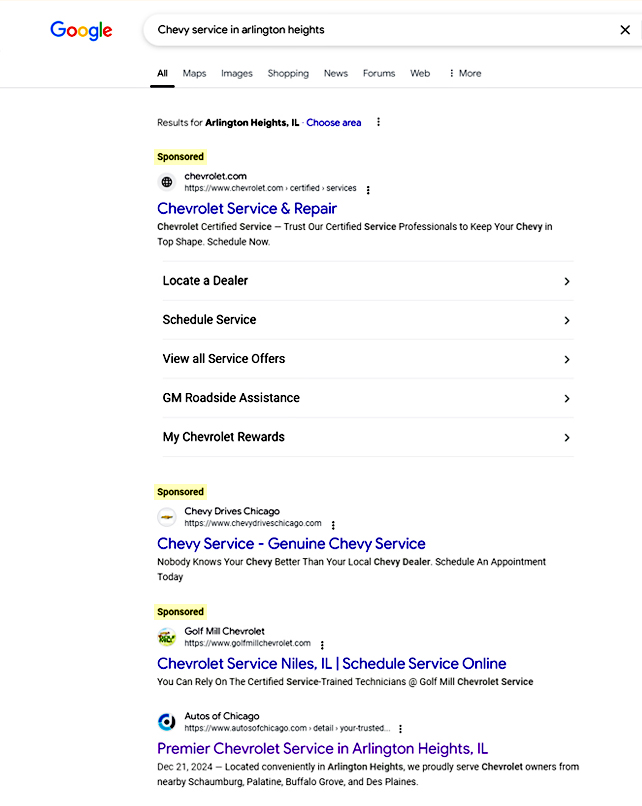
Task: Click the Choose area link
Action: pyautogui.click(x=334, y=122)
